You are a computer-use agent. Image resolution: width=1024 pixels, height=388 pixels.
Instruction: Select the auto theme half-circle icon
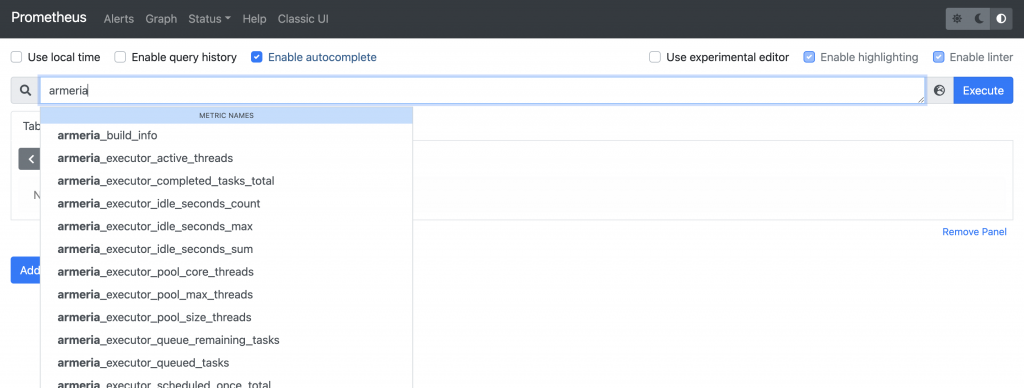[x=1001, y=19]
